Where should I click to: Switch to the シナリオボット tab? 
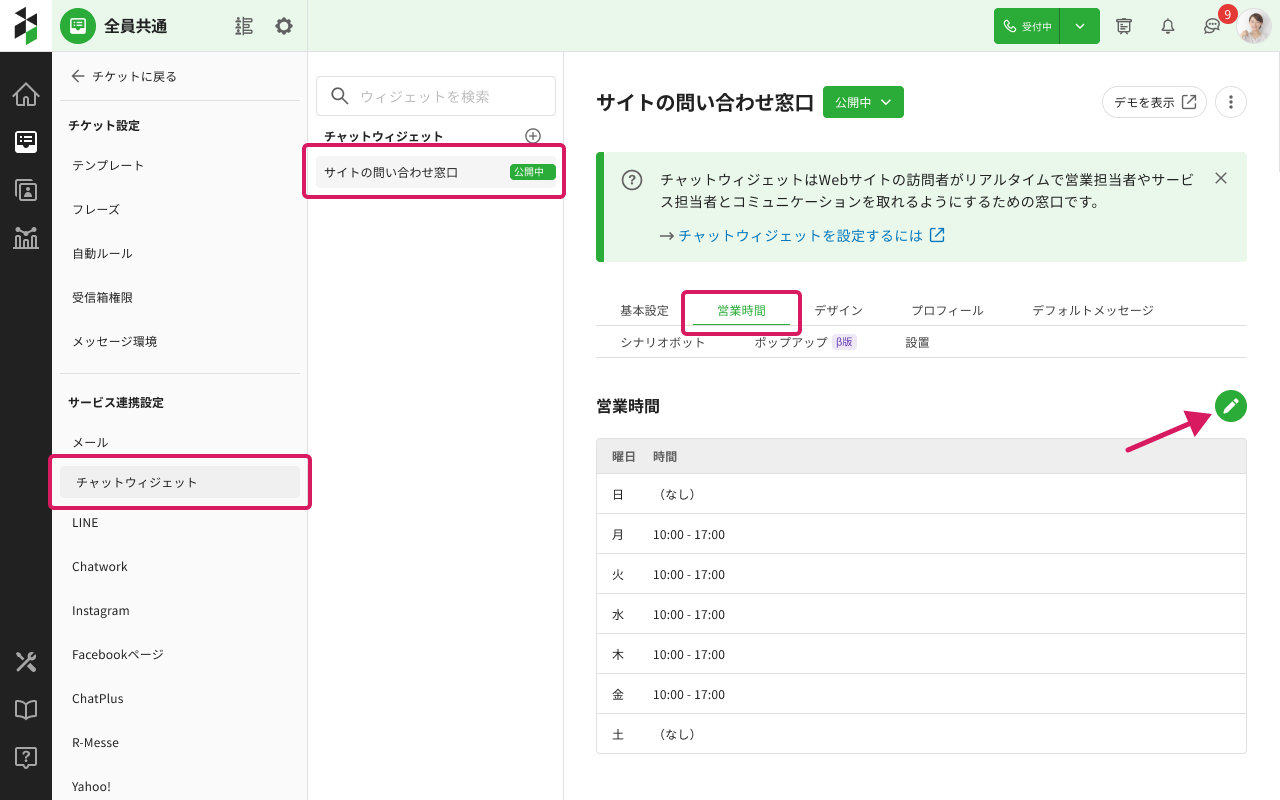pos(662,342)
